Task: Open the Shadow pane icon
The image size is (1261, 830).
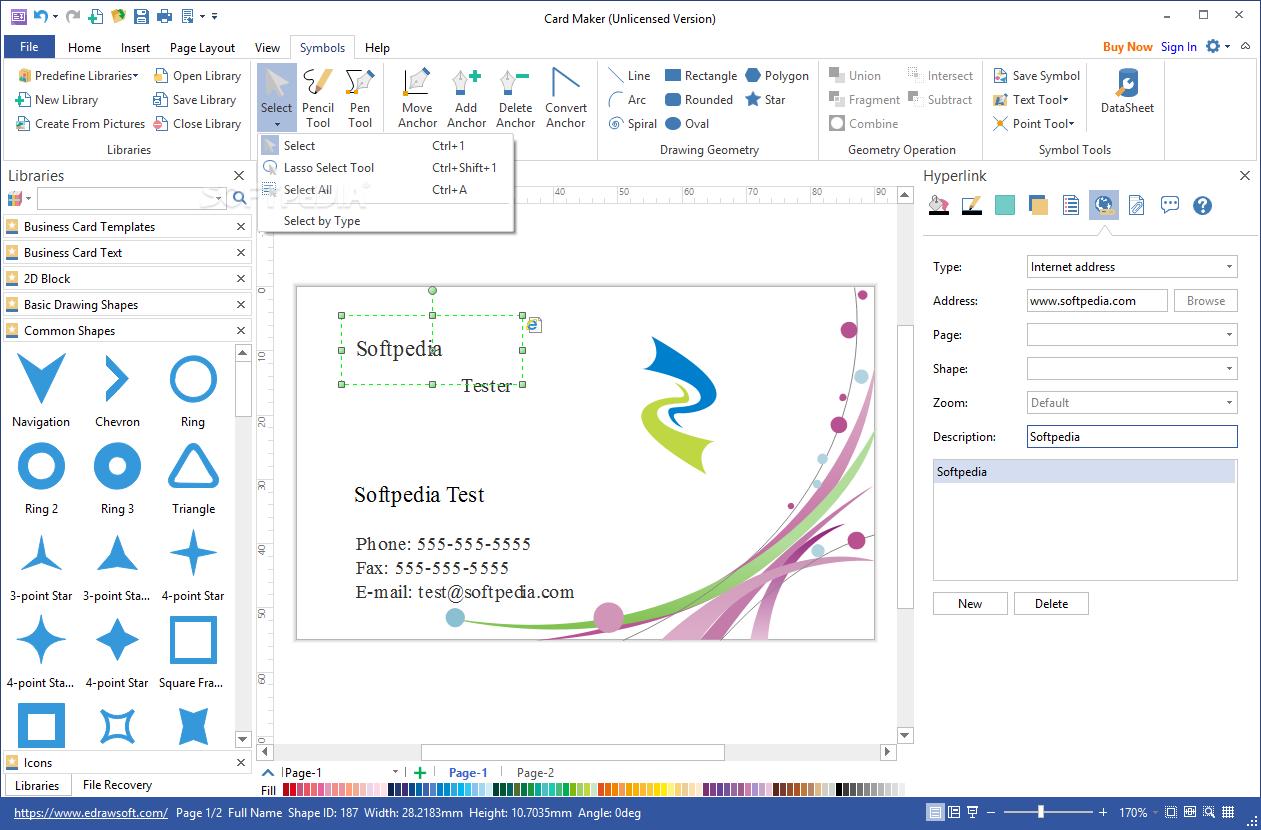Action: 1038,205
